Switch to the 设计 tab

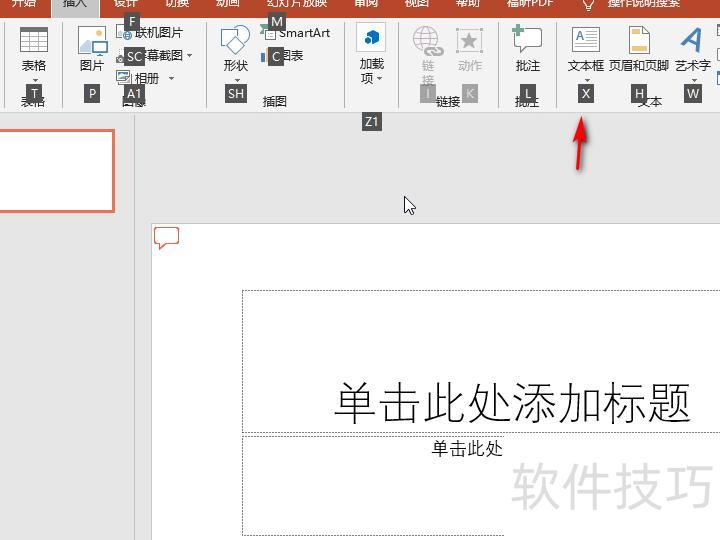(126, 4)
